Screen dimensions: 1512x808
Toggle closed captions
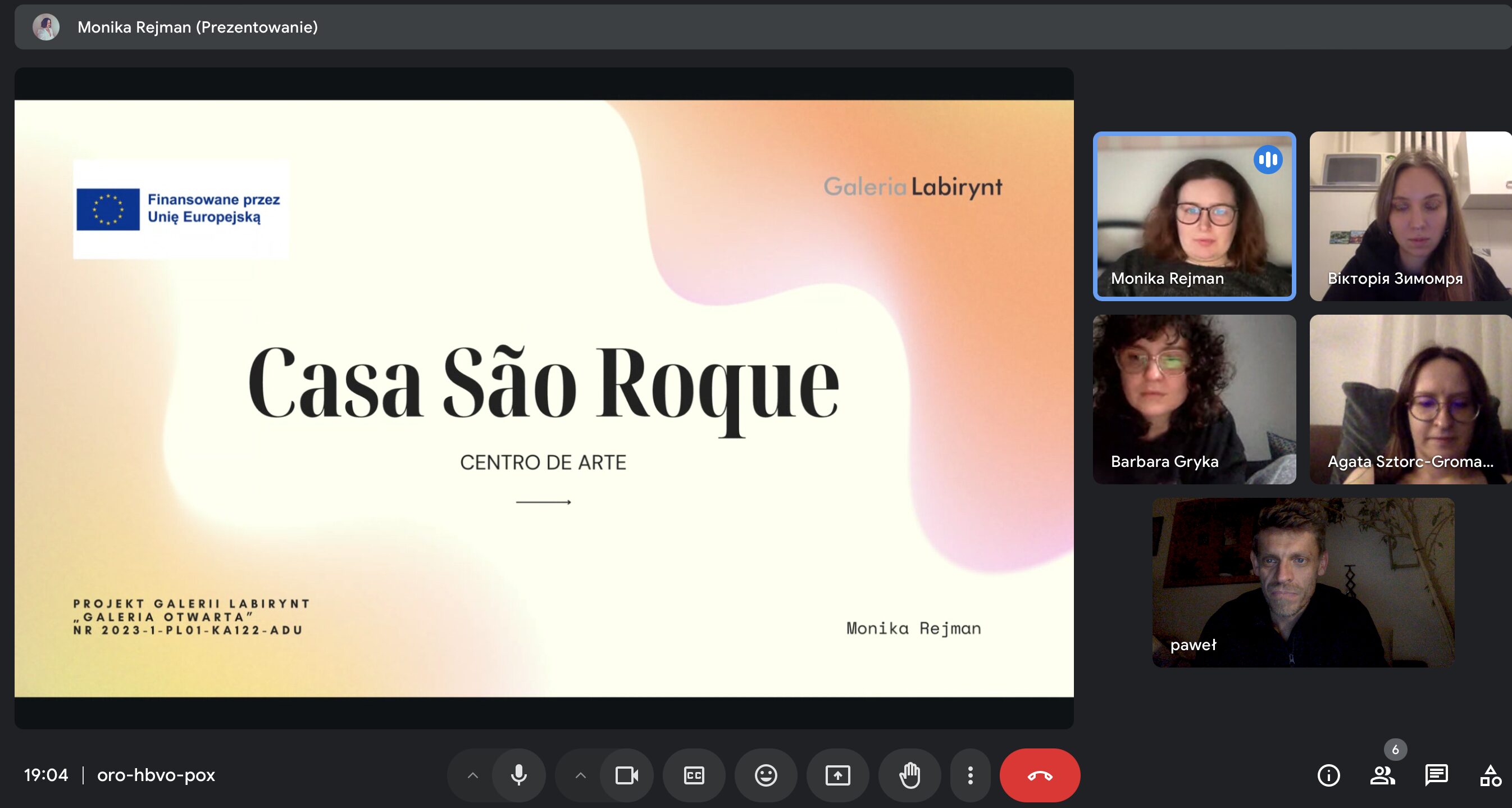(694, 775)
